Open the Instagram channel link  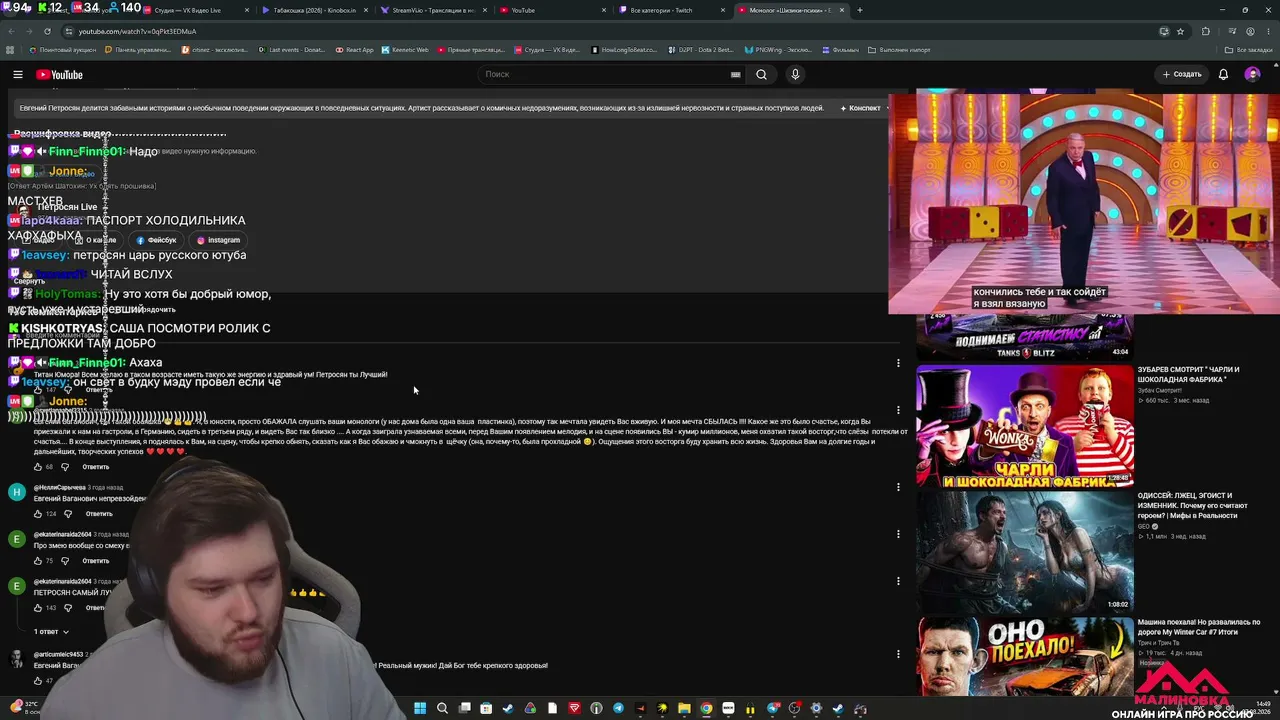(x=219, y=240)
